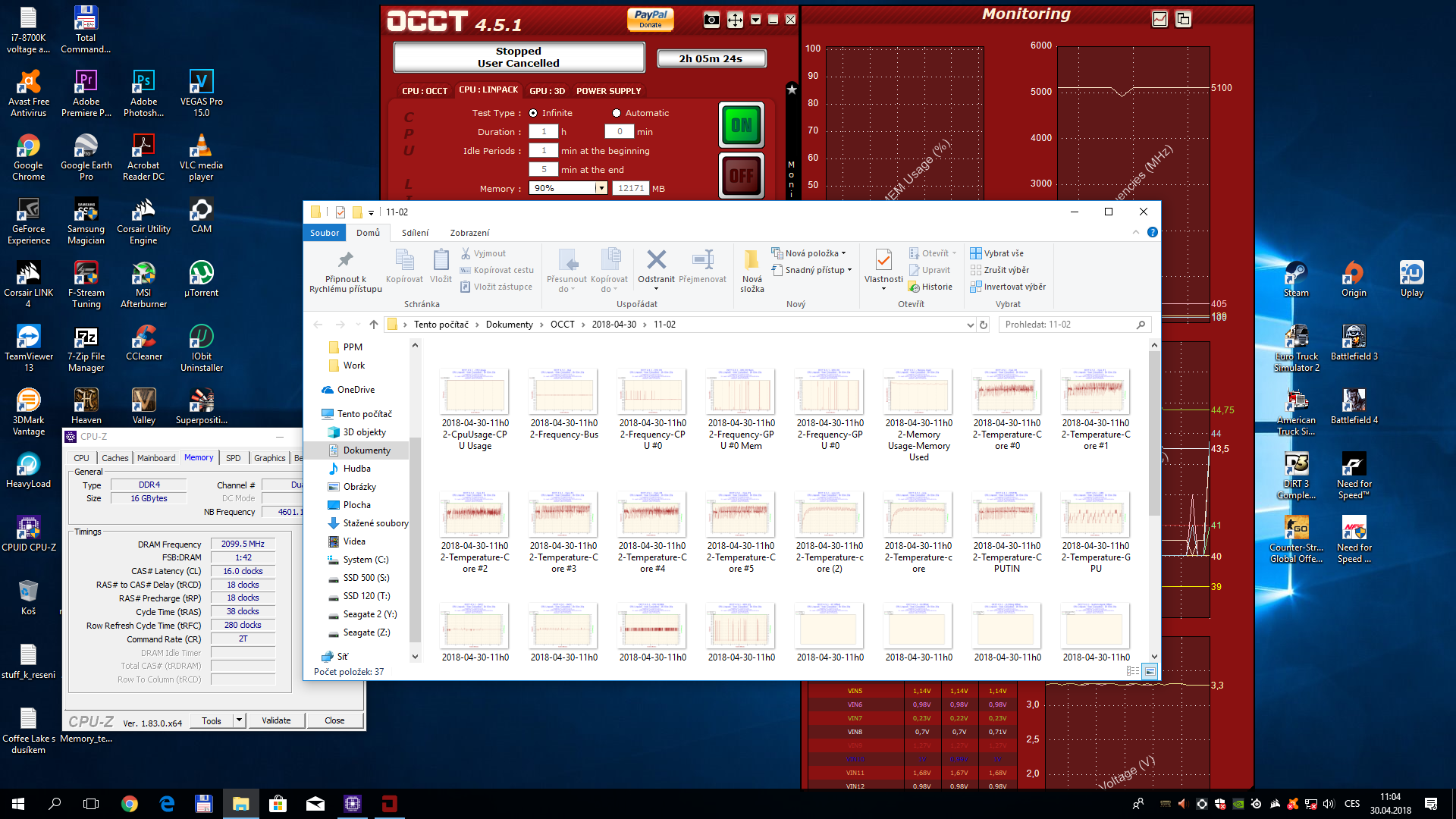The image size is (1456, 819).
Task: Click the OCCT move window icon
Action: click(735, 20)
